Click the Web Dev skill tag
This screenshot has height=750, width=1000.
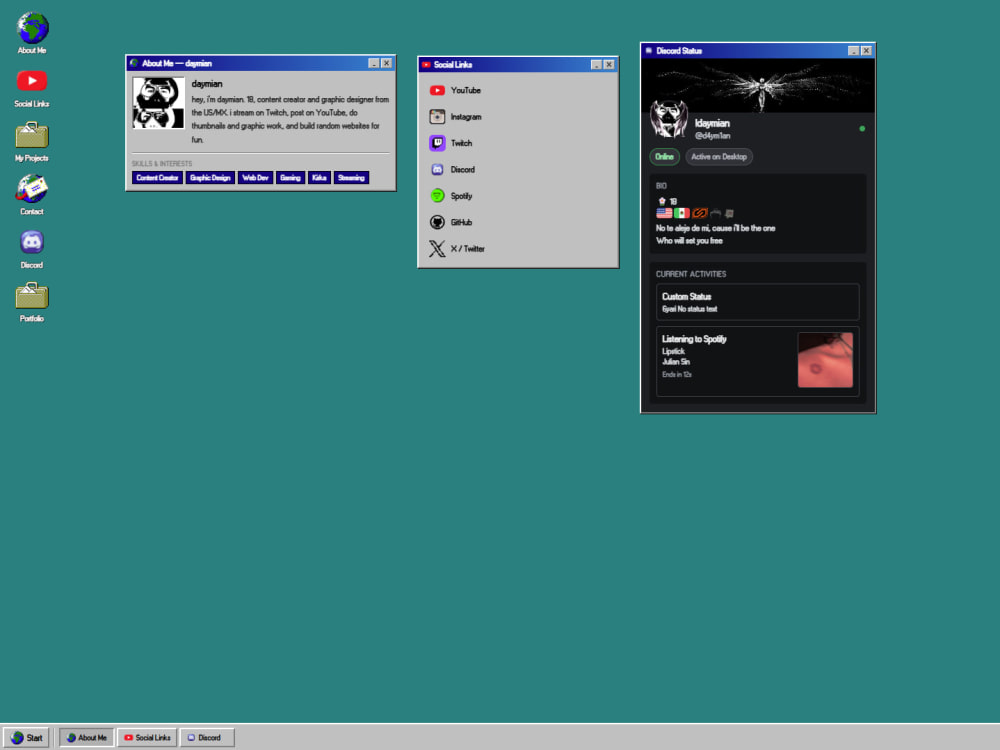click(x=255, y=178)
